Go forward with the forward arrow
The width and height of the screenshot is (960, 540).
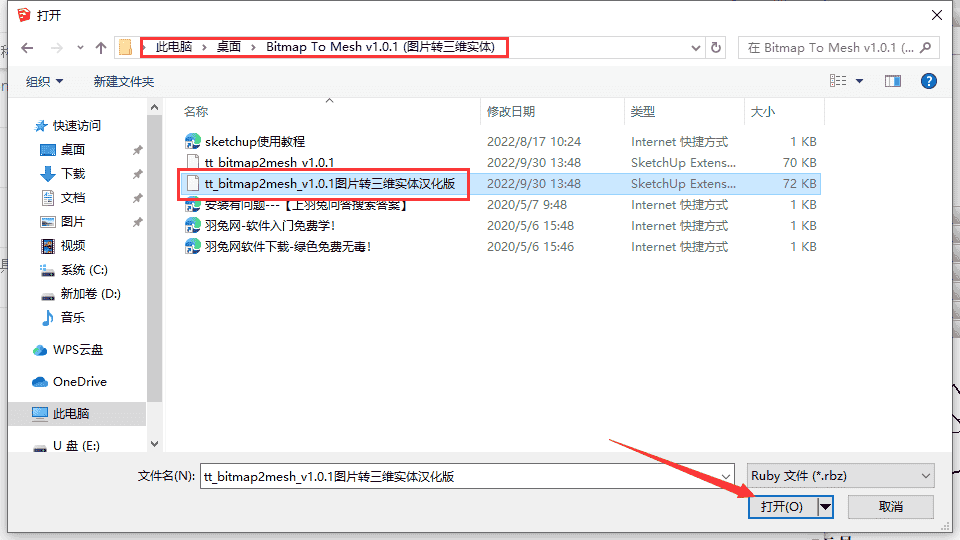[x=56, y=48]
